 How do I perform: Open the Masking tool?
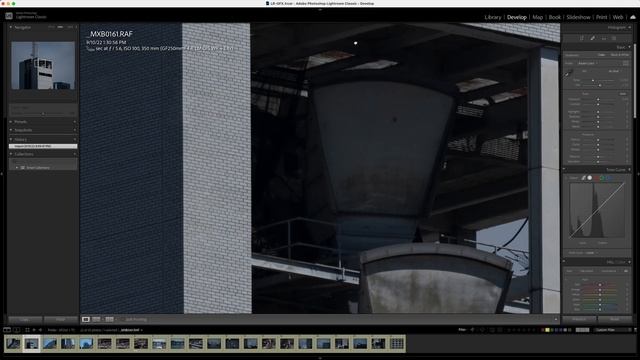pos(614,38)
